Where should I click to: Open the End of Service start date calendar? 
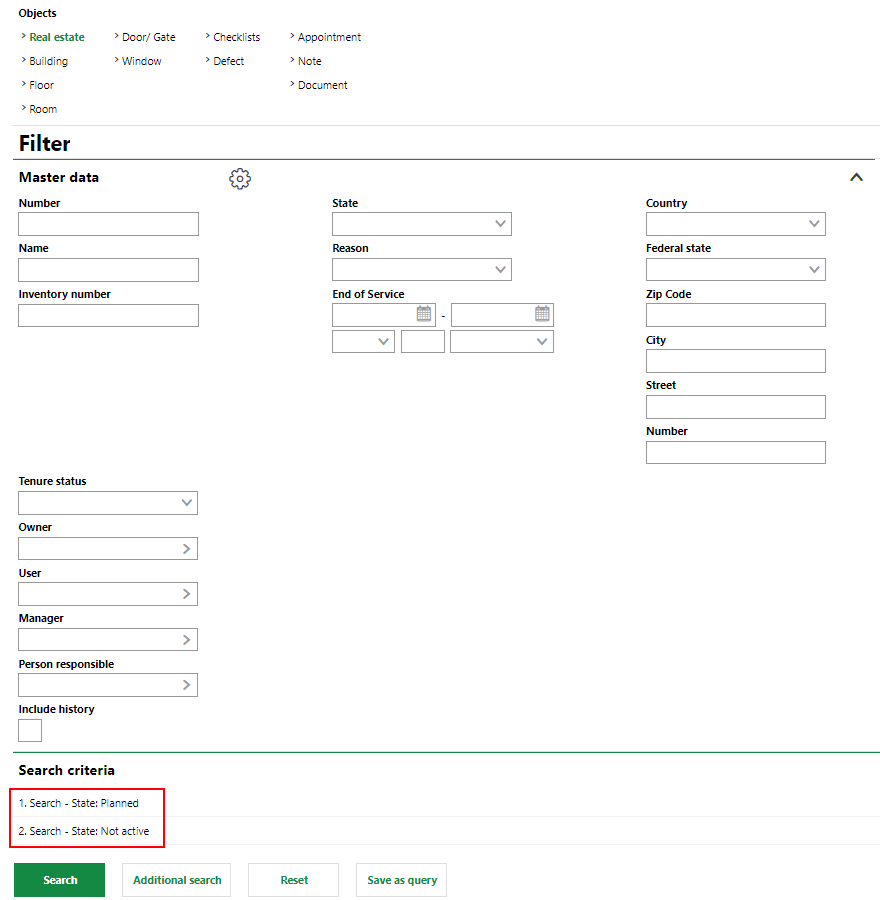pyautogui.click(x=424, y=314)
